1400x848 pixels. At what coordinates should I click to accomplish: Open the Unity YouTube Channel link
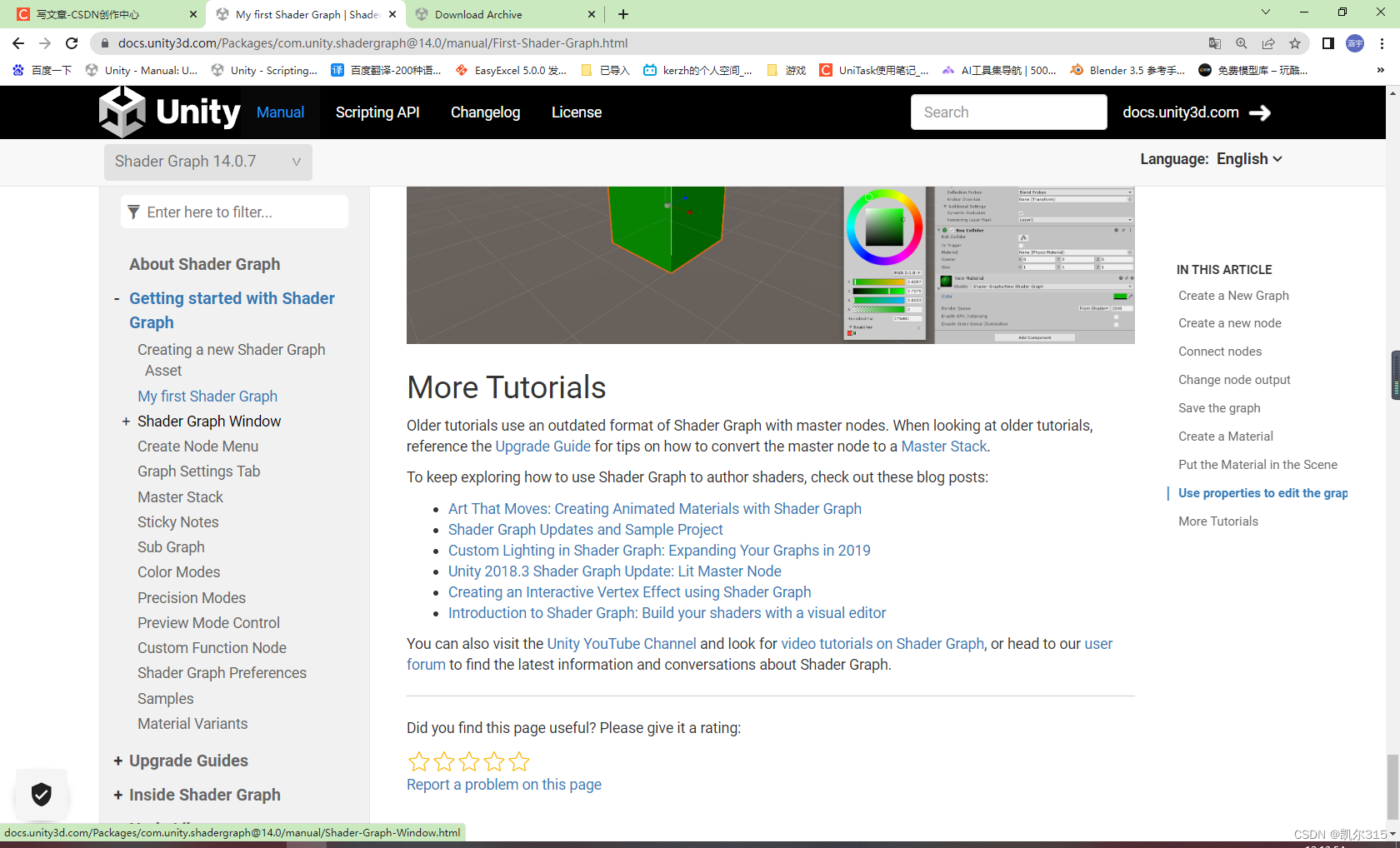[622, 644]
